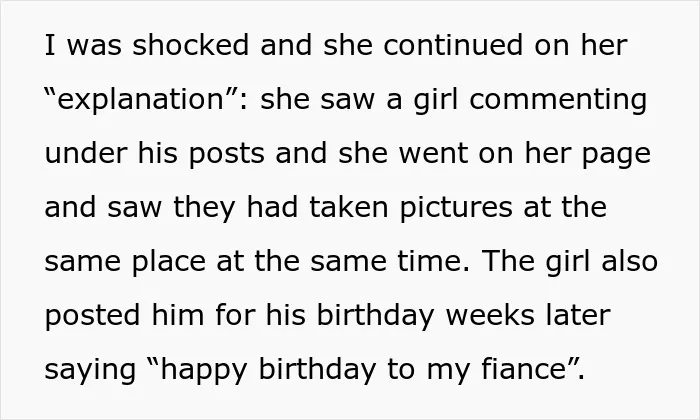Viewport: 700px width, 420px height.
Task: Click the word "posted"
Action: 92,316
